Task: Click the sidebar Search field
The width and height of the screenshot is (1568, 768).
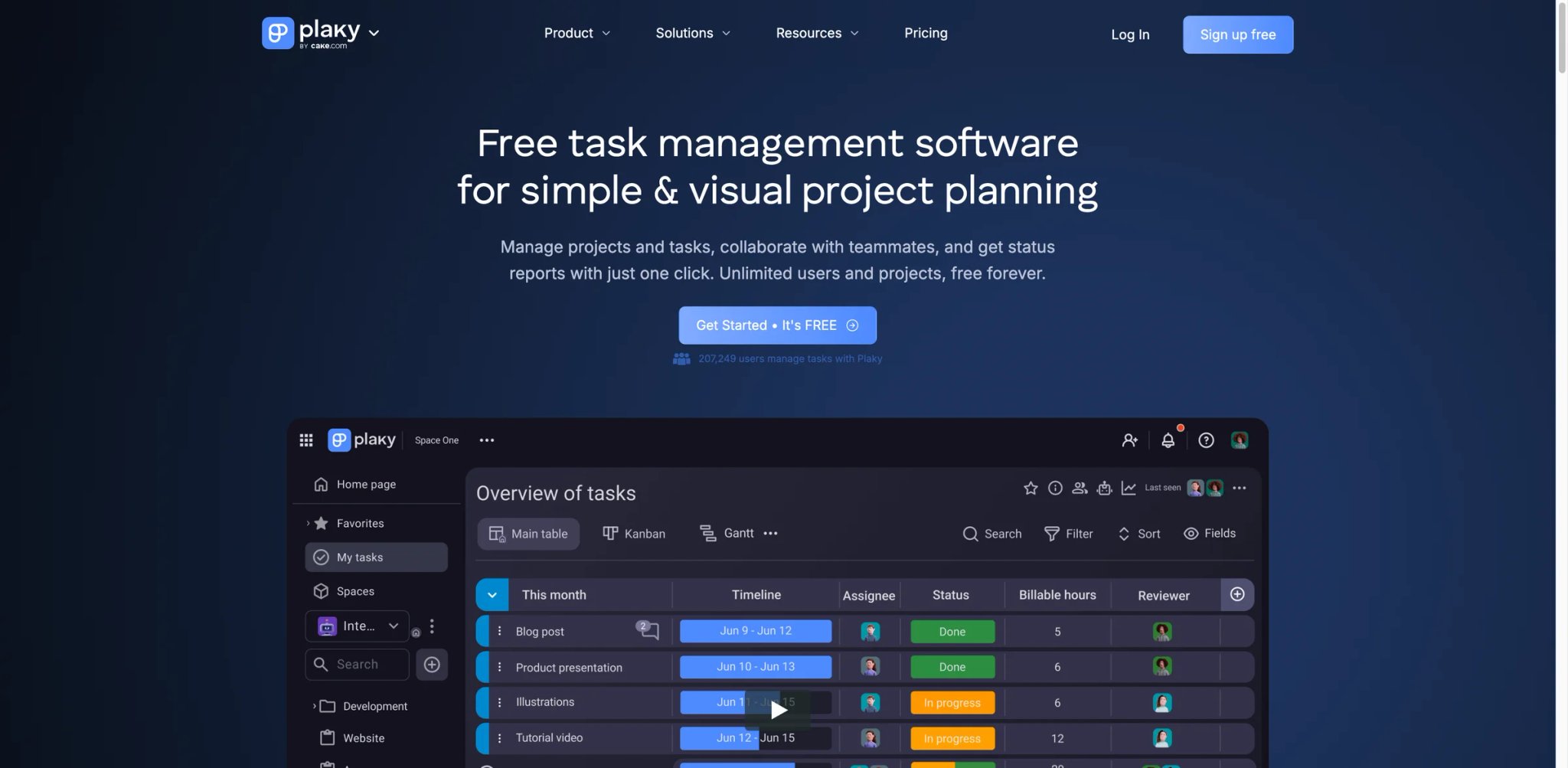Action: [357, 665]
